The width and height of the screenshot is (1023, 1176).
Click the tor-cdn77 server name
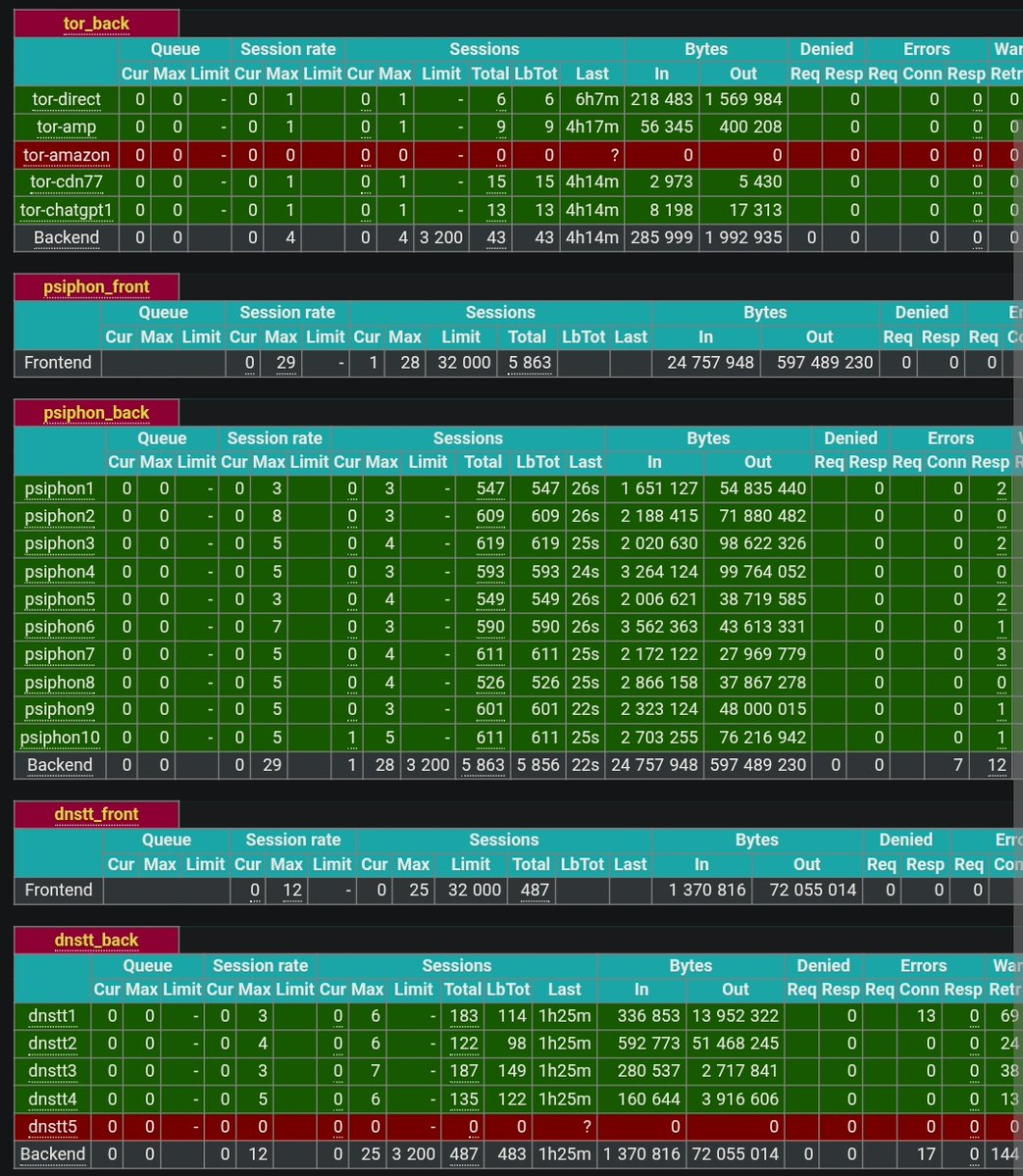coord(66,181)
